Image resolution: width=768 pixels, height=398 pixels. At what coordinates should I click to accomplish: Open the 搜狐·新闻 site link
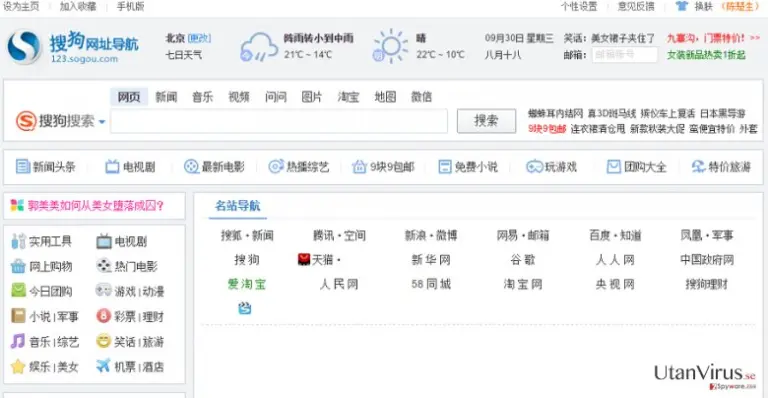coord(247,235)
